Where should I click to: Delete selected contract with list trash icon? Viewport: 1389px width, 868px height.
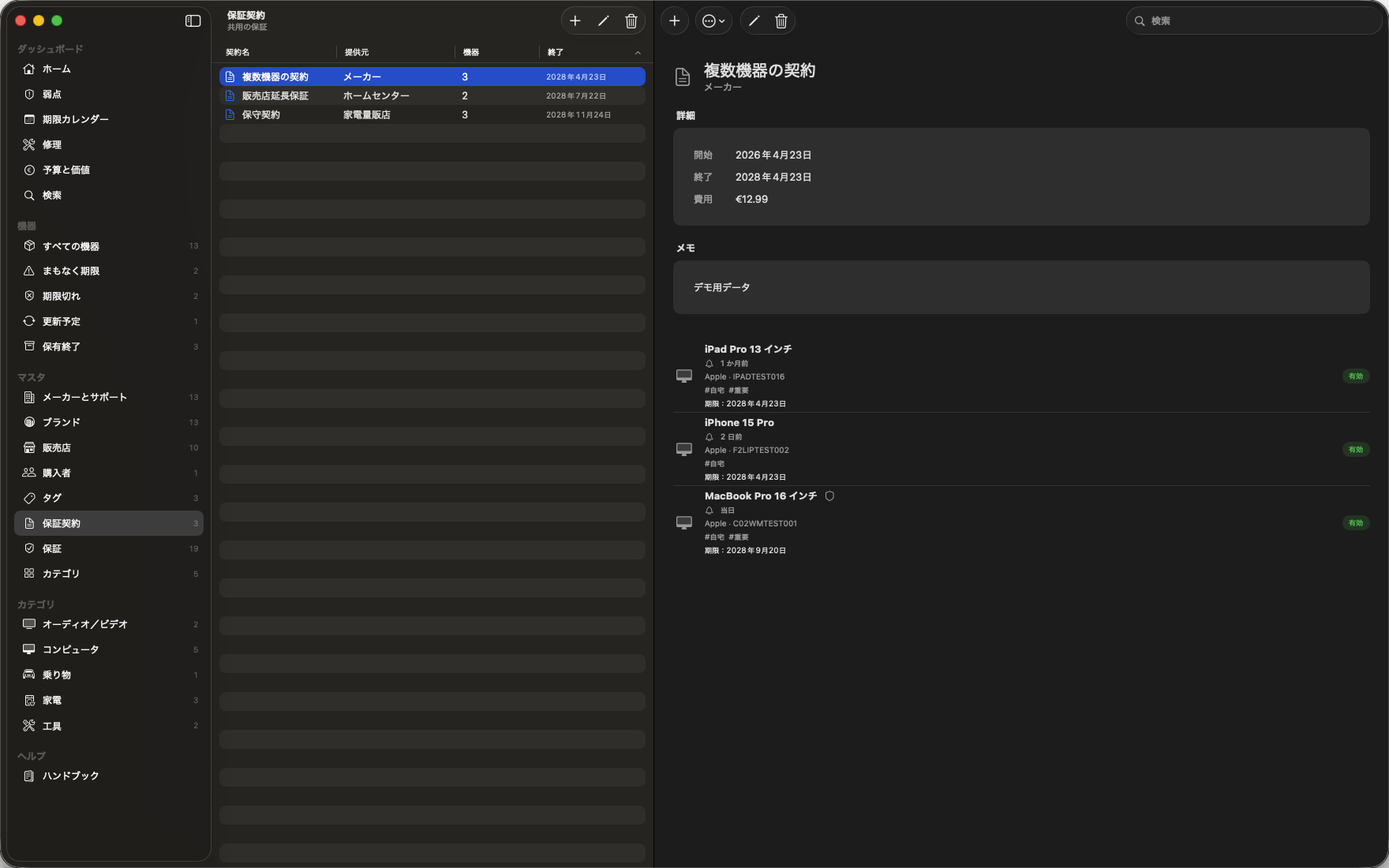tap(631, 21)
